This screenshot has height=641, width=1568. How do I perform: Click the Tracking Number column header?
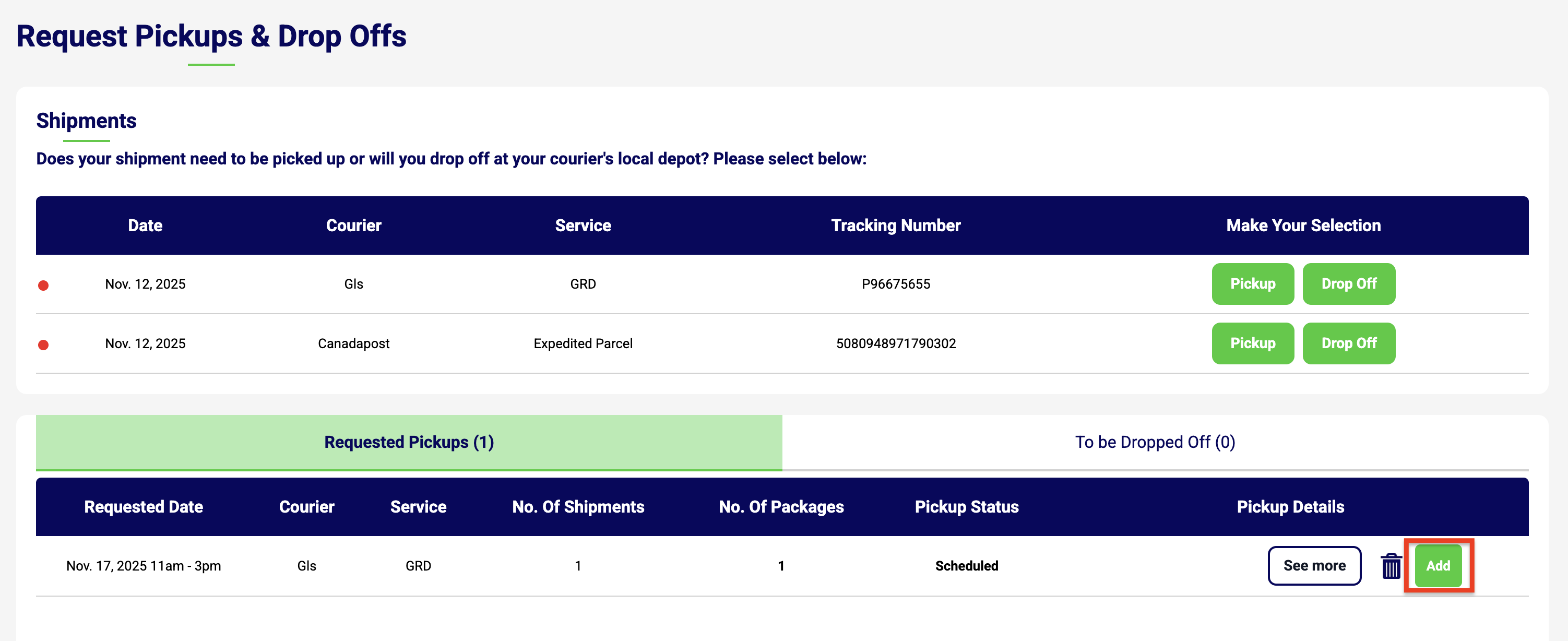[895, 225]
